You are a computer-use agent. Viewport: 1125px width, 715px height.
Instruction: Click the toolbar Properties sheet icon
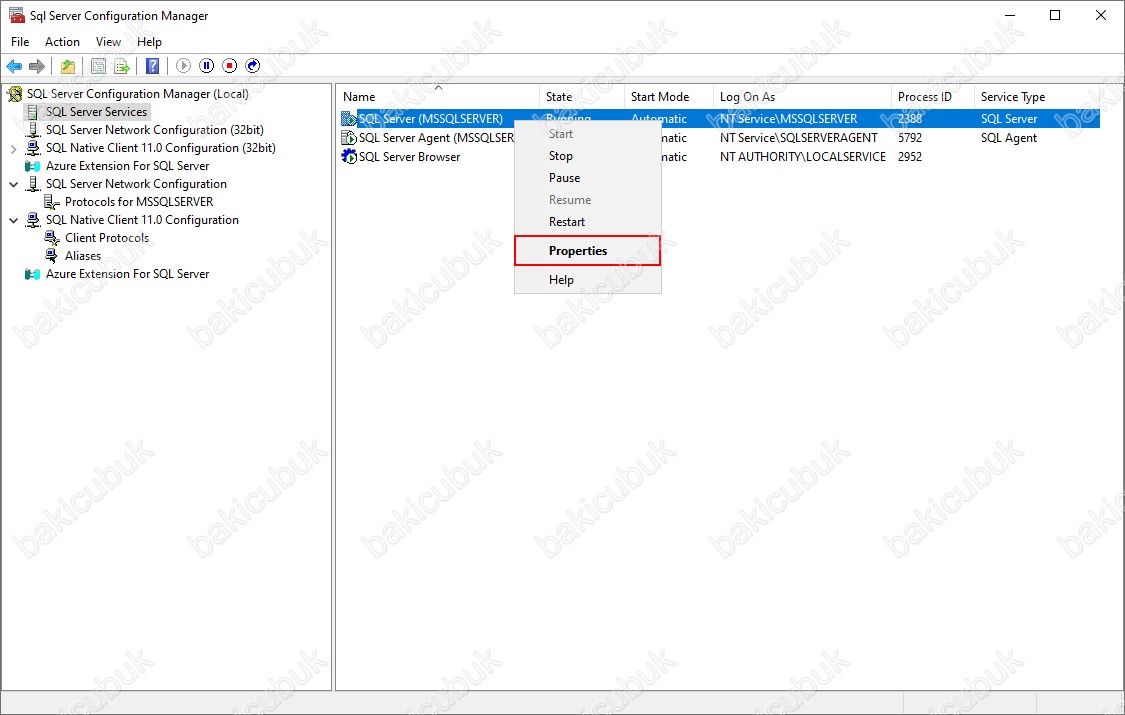point(98,66)
